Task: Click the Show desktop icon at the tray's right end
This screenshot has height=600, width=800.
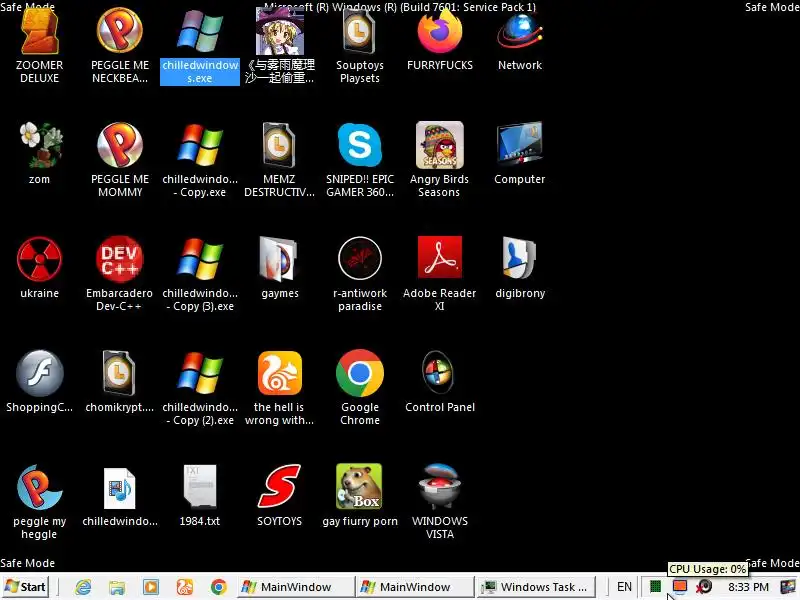Action: 788,587
